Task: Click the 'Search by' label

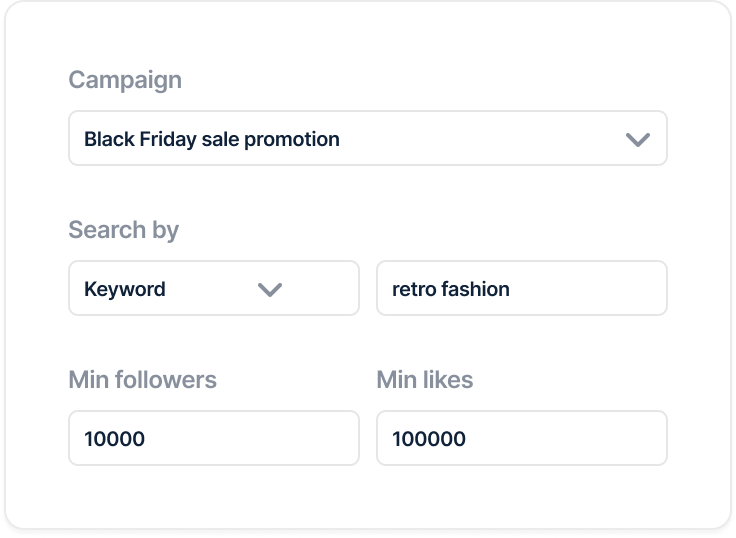Action: pyautogui.click(x=123, y=230)
